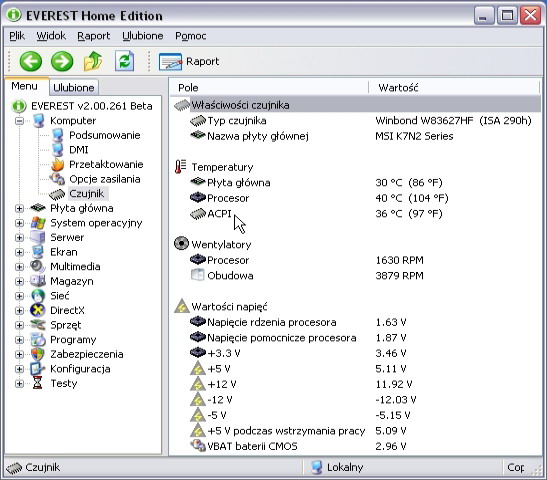Click the Płyta główna tree icon
Viewport: 547px width, 480px height.
coord(38,208)
